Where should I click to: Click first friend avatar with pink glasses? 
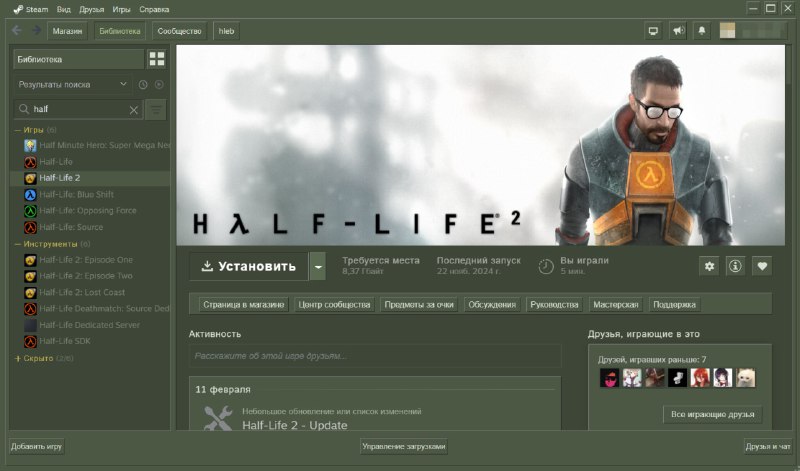609,378
